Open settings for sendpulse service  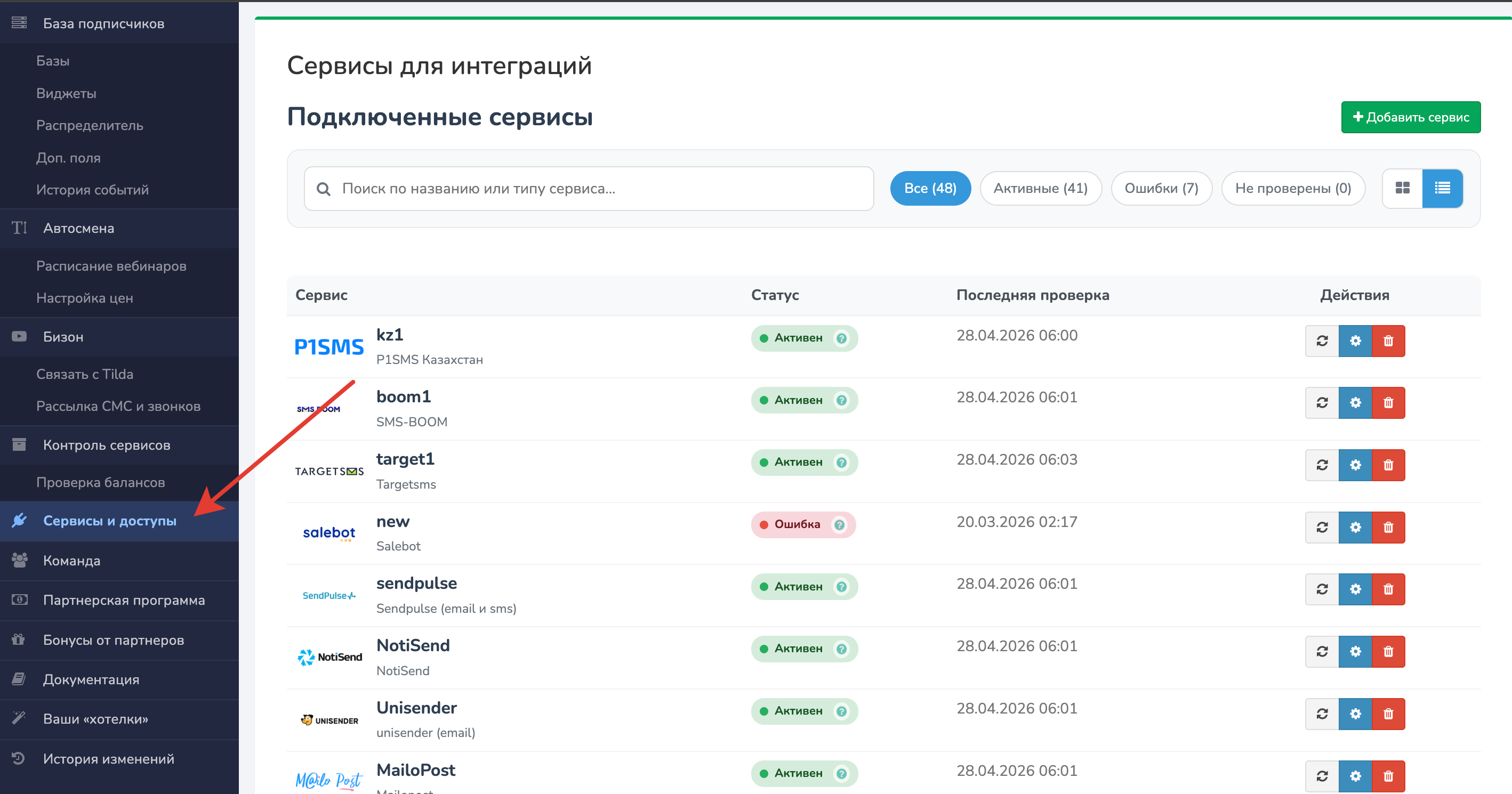tap(1355, 589)
